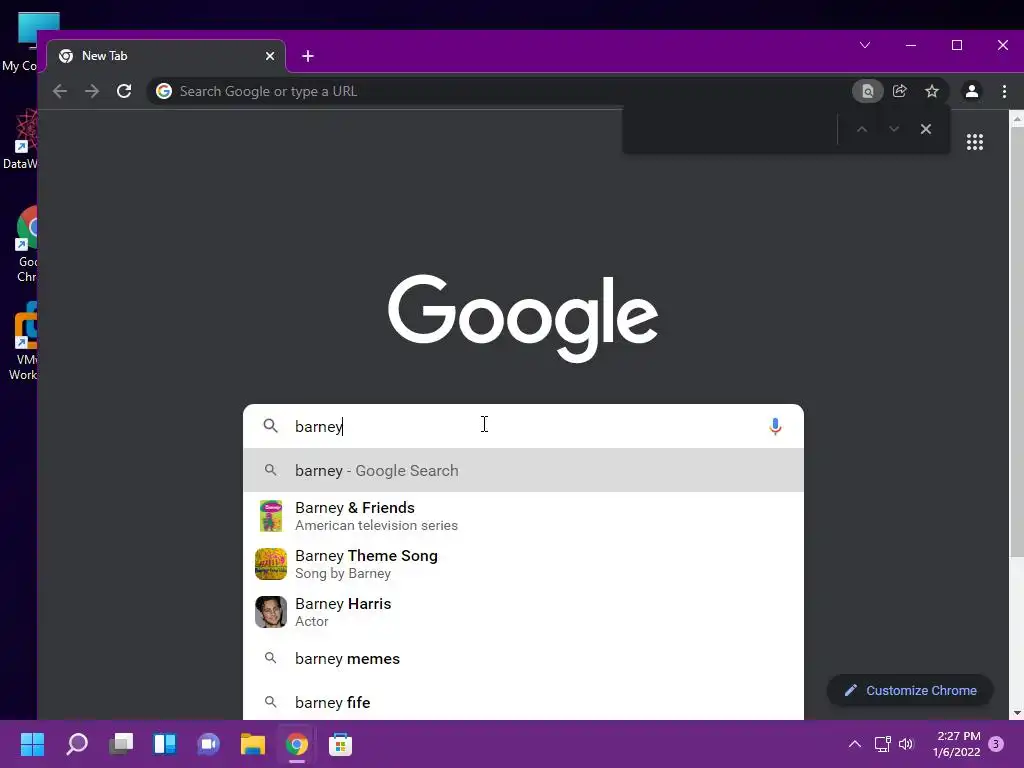Viewport: 1024px width, 768px height.
Task: Click the Google icon in address bar
Action: click(164, 91)
